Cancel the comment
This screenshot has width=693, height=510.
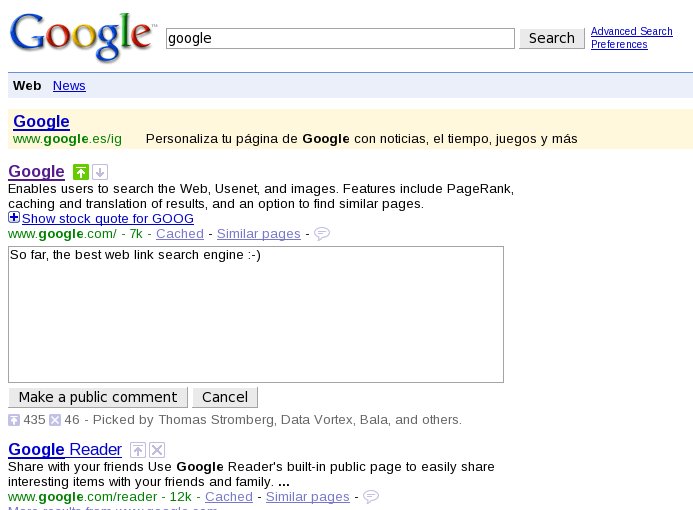pos(225,397)
